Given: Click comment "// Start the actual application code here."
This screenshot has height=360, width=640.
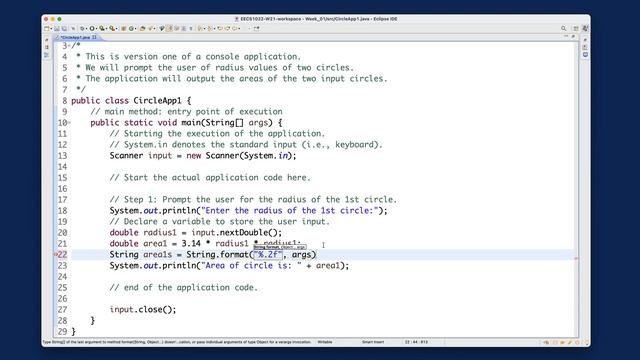Looking at the screenshot, I should [x=210, y=178].
